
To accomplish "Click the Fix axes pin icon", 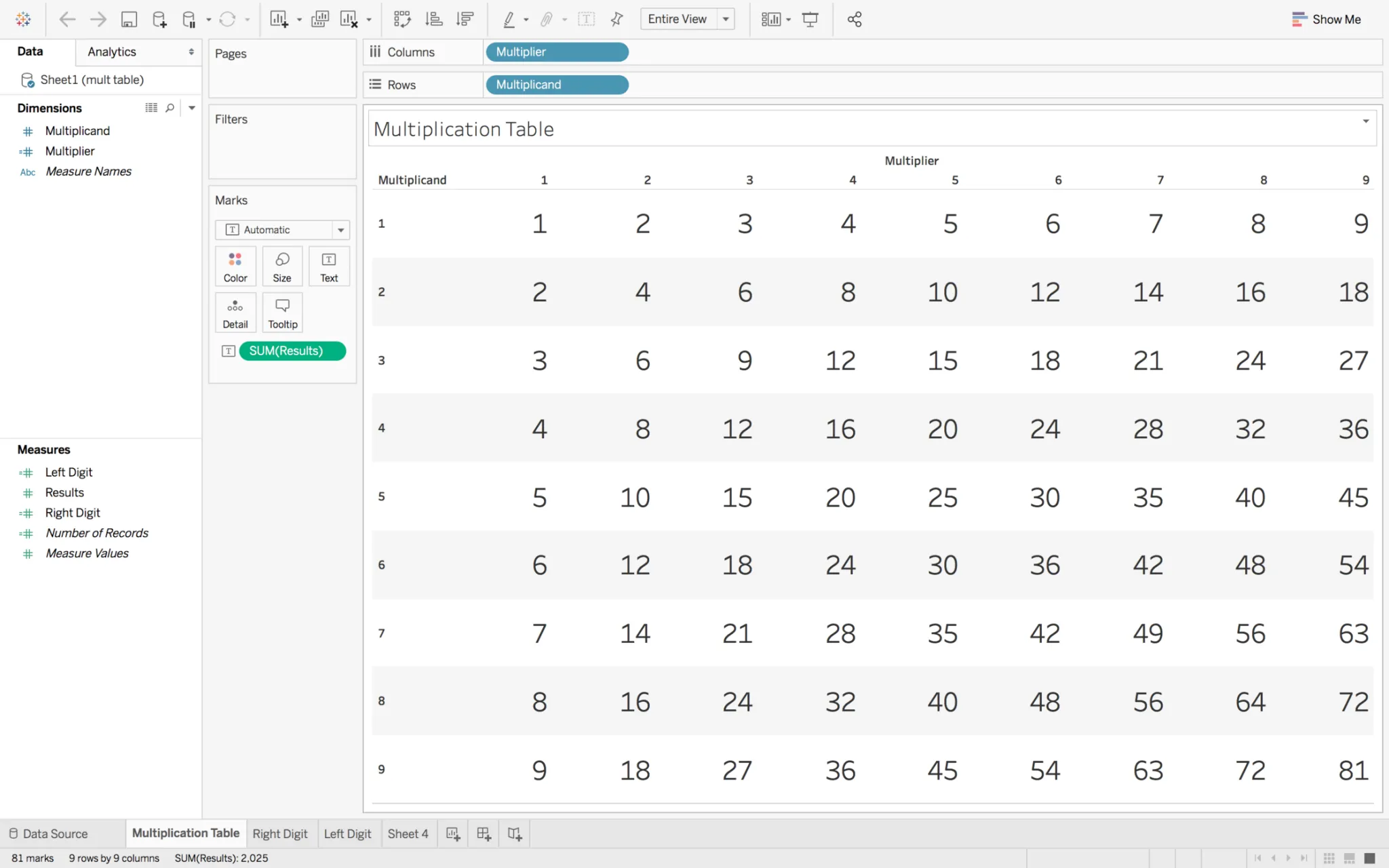I will [617, 19].
